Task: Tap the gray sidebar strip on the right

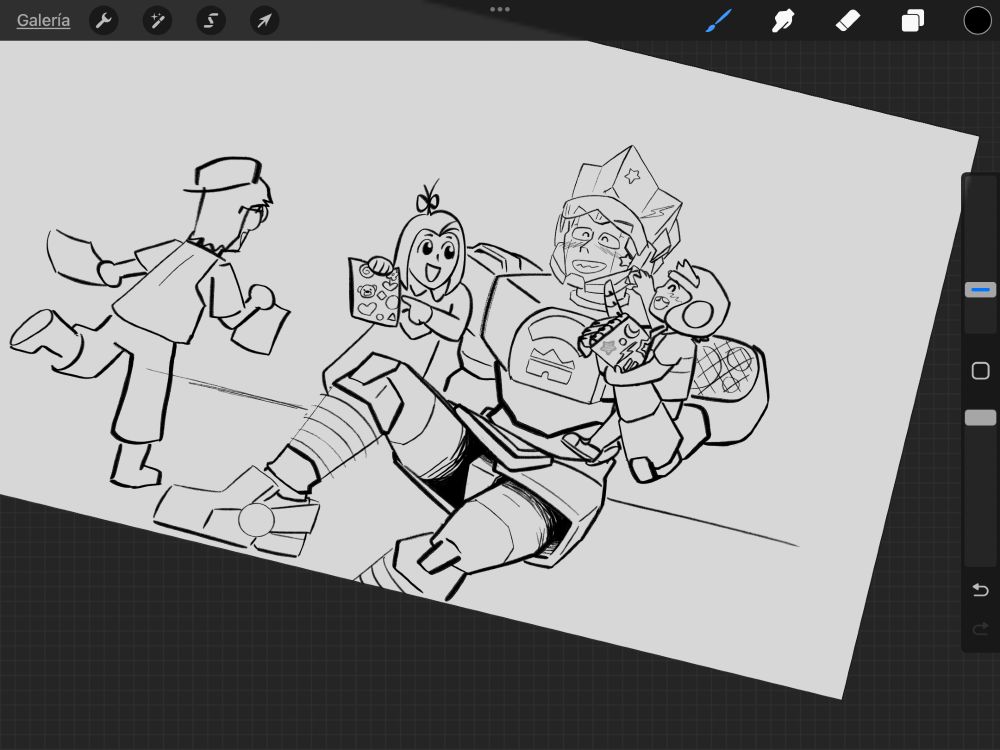Action: (980, 500)
